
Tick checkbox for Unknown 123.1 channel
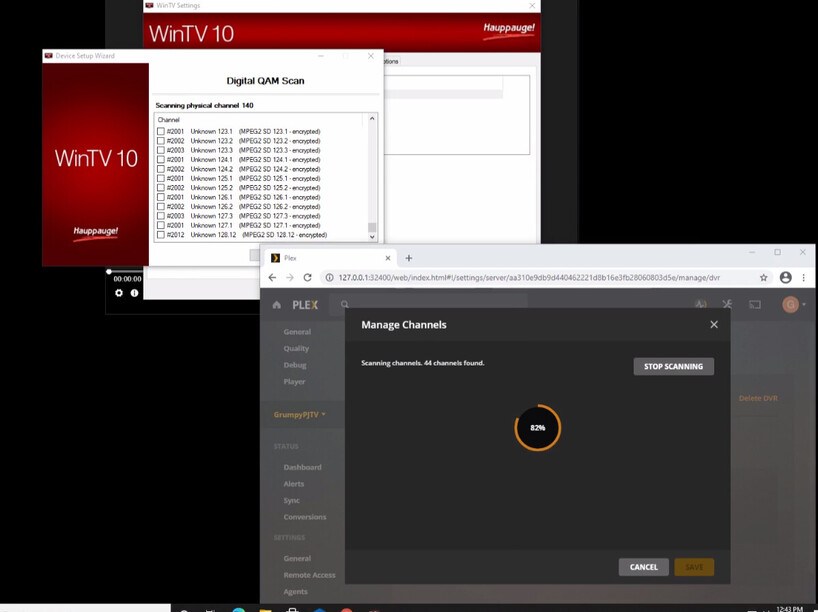point(161,131)
